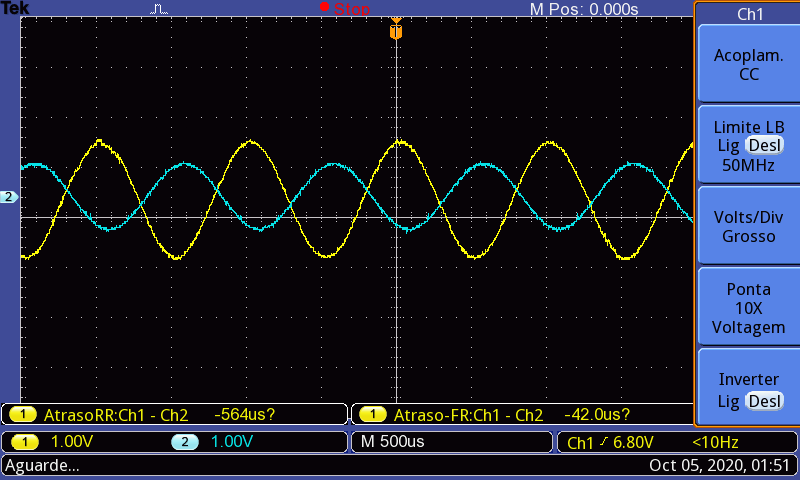This screenshot has height=480, width=800.
Task: Click the cyan channel 2 badge in scale bar
Action: pyautogui.click(x=185, y=442)
